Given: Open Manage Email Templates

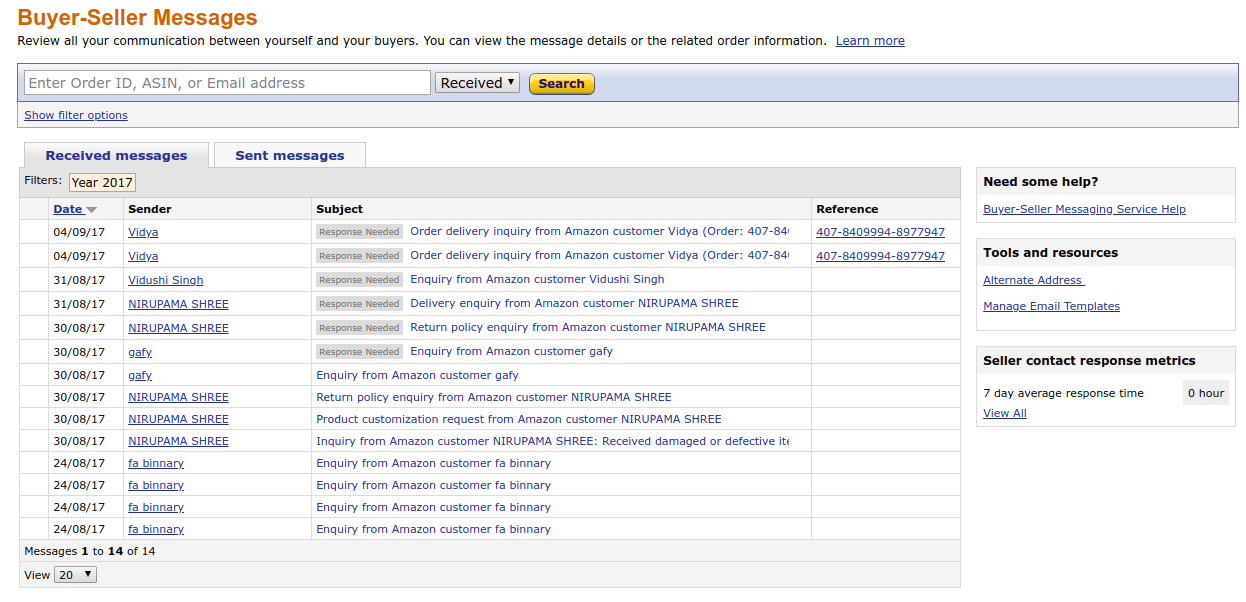Looking at the screenshot, I should tap(1051, 306).
